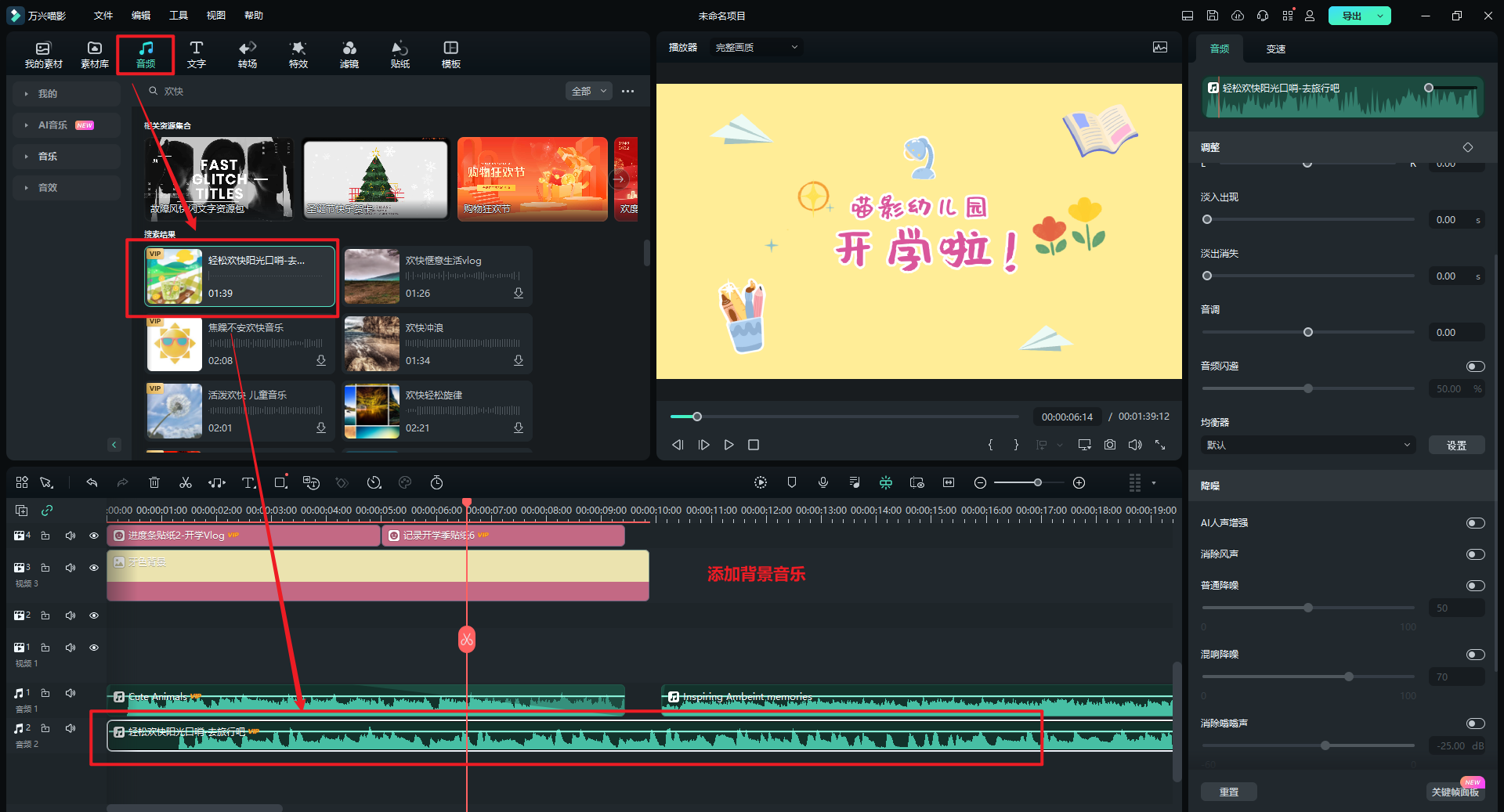
Task: Switch to the 变速 tab
Action: point(1275,49)
